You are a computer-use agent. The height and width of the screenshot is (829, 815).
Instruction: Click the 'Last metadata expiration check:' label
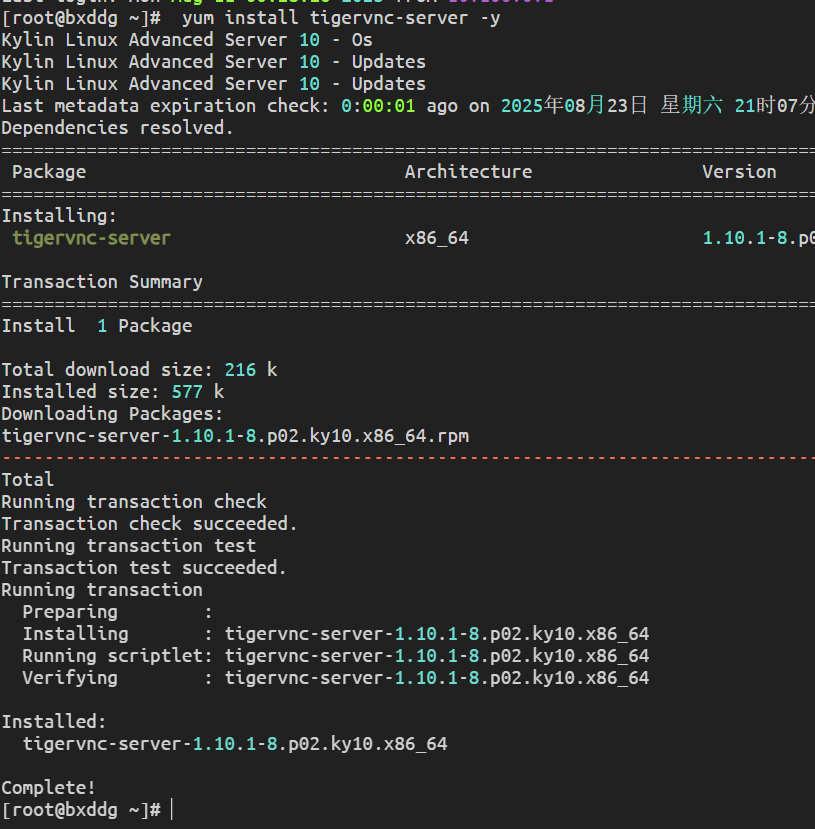(165, 106)
